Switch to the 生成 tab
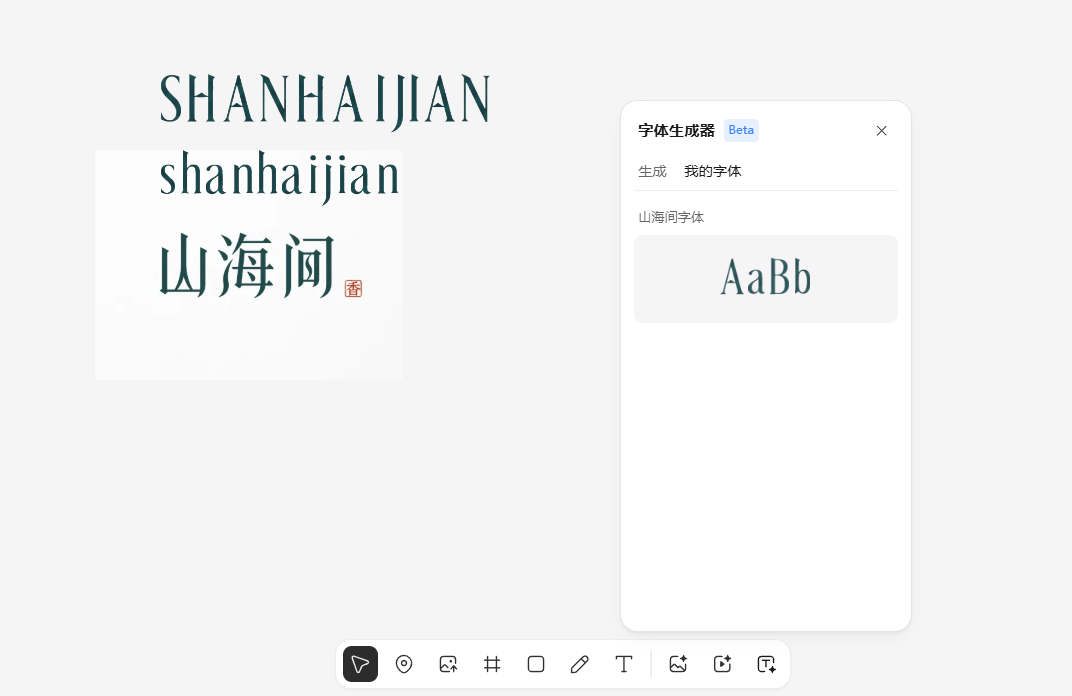Viewport: 1072px width, 696px height. point(652,171)
